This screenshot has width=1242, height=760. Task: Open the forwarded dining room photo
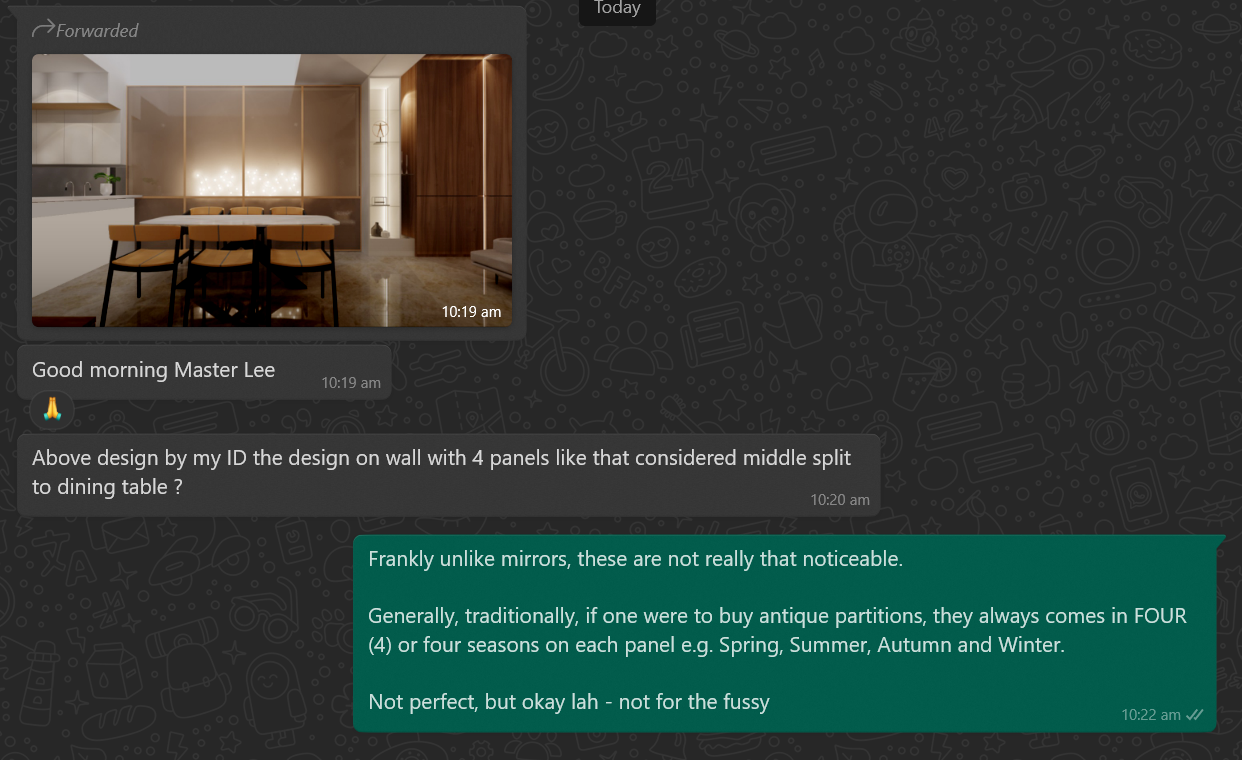coord(272,190)
